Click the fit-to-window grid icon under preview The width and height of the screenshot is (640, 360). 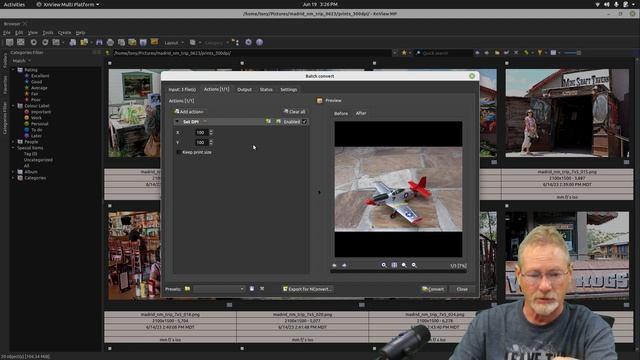pyautogui.click(x=394, y=265)
